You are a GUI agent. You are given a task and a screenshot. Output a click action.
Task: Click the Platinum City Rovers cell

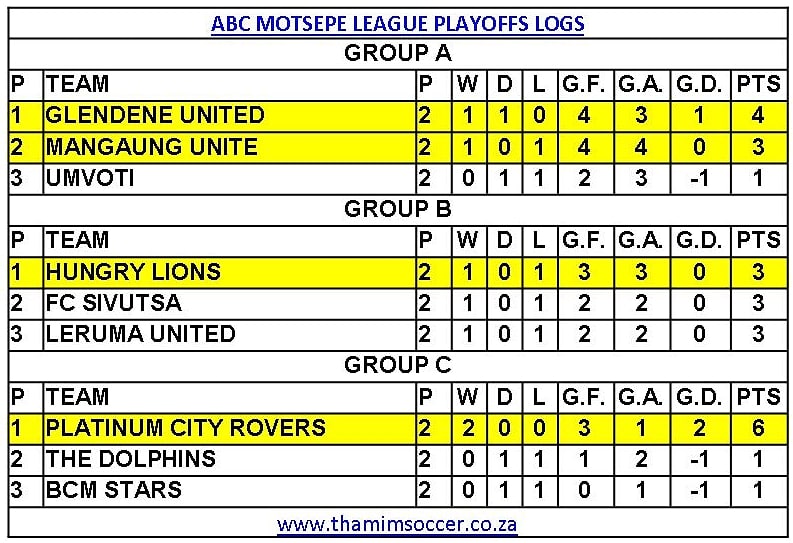click(186, 428)
